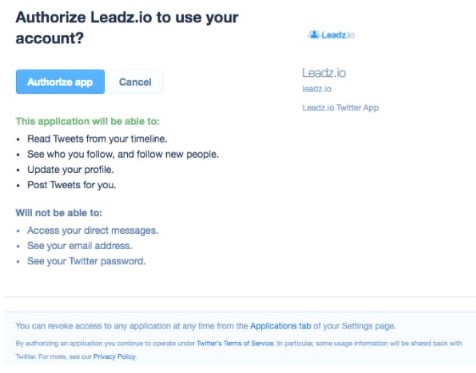Open the Privacy Policy link
This screenshot has width=476, height=373.
tap(114, 356)
